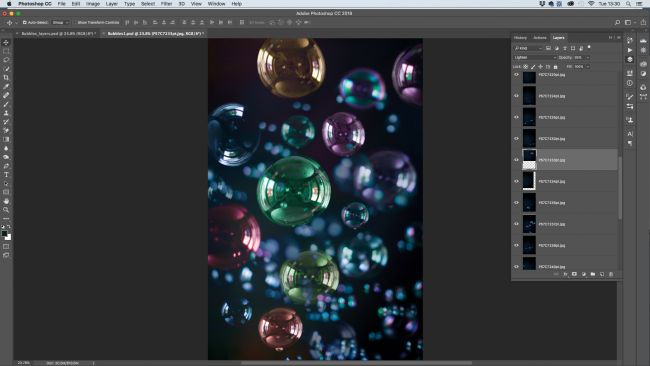Select the Crop tool
The height and width of the screenshot is (366, 650).
click(6, 78)
